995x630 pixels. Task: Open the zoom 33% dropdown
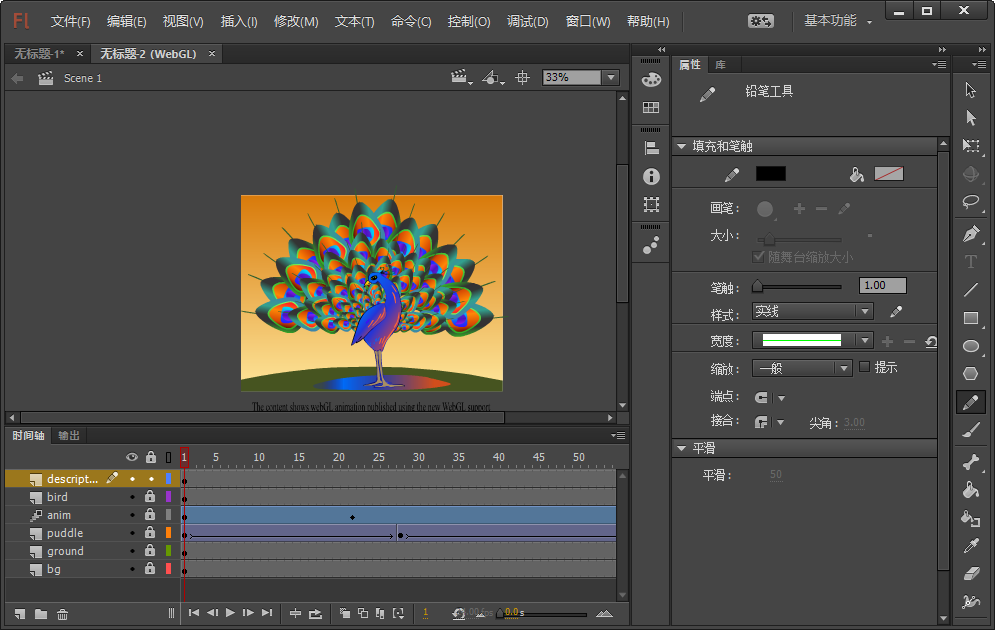[x=611, y=77]
